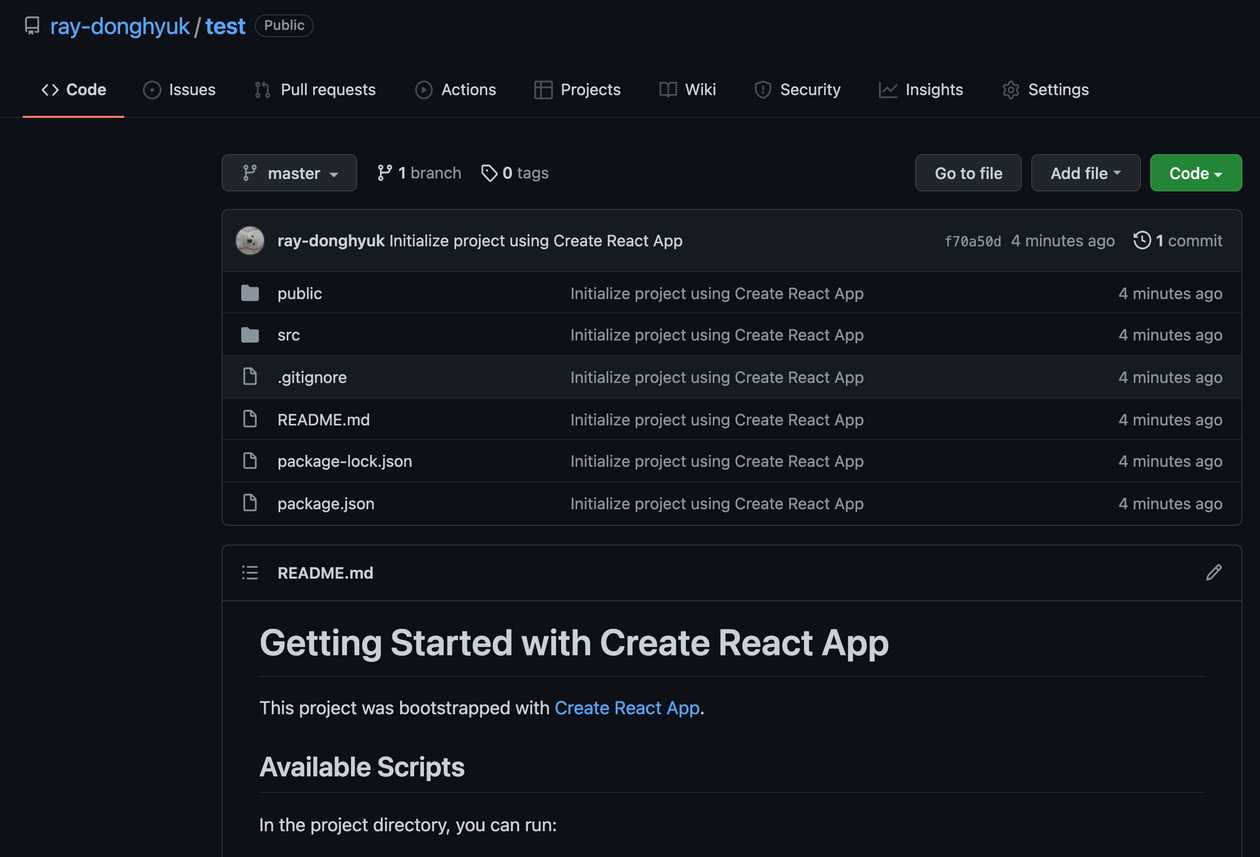This screenshot has height=857, width=1260.
Task: Click the file icon beside README.md row
Action: point(250,419)
